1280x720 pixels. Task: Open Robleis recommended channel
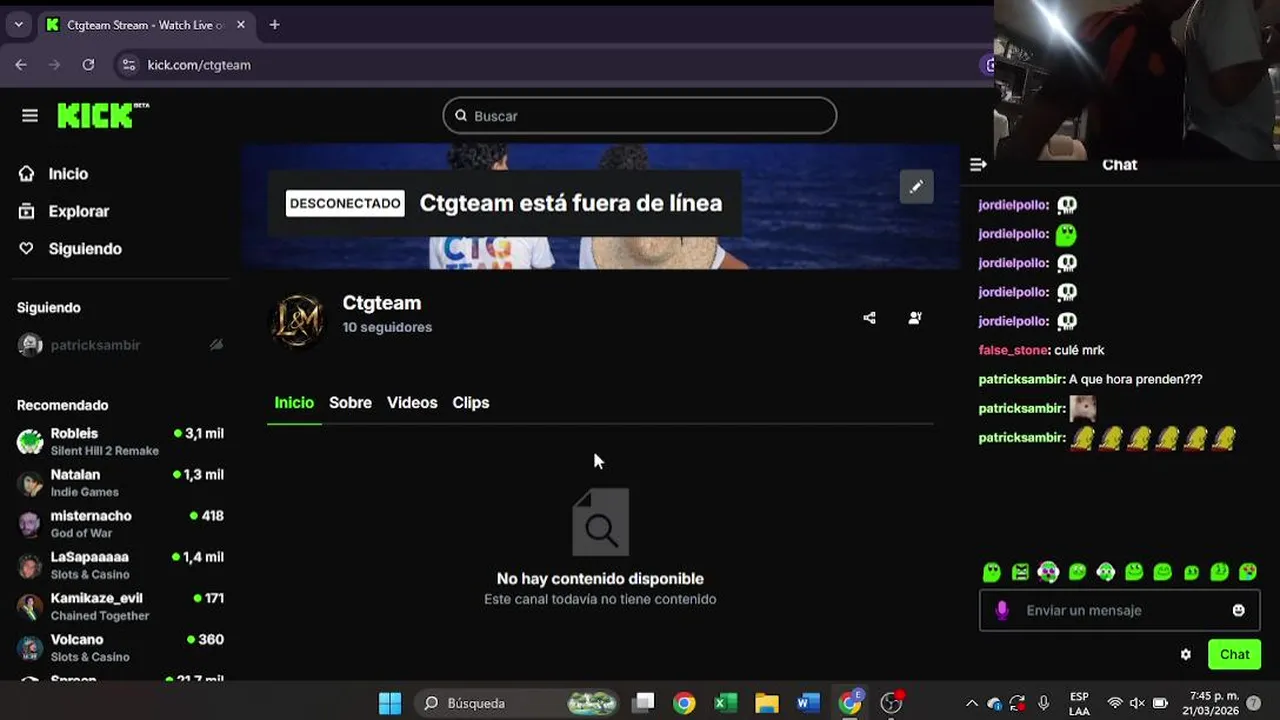coord(120,441)
